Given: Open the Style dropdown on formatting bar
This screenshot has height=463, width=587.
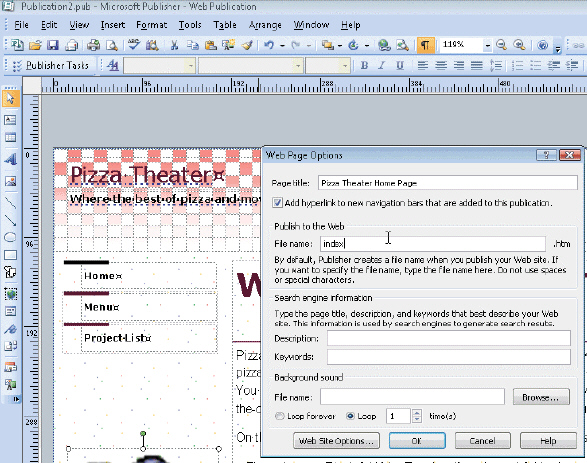Looking at the screenshot, I should (191, 66).
